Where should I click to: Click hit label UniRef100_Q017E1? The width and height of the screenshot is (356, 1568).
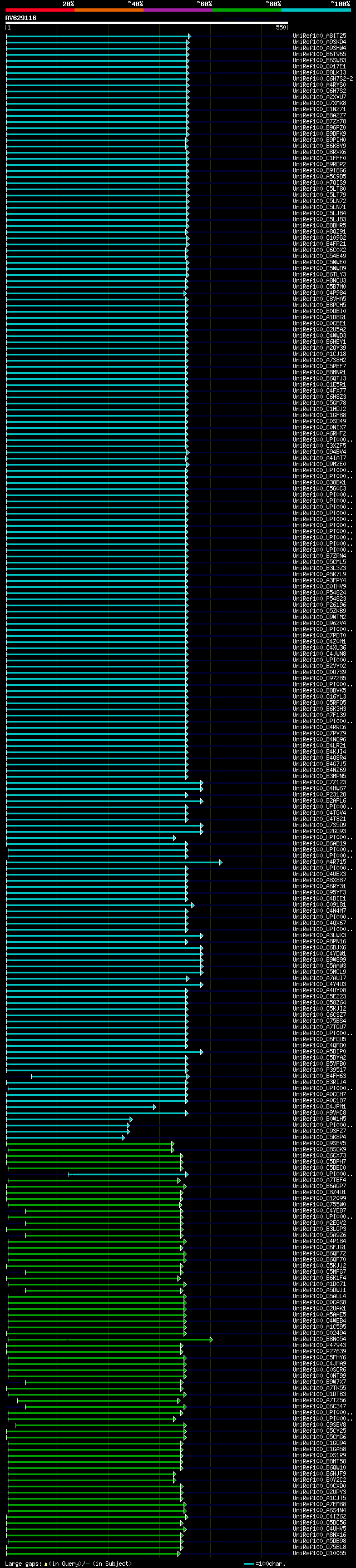[319, 66]
